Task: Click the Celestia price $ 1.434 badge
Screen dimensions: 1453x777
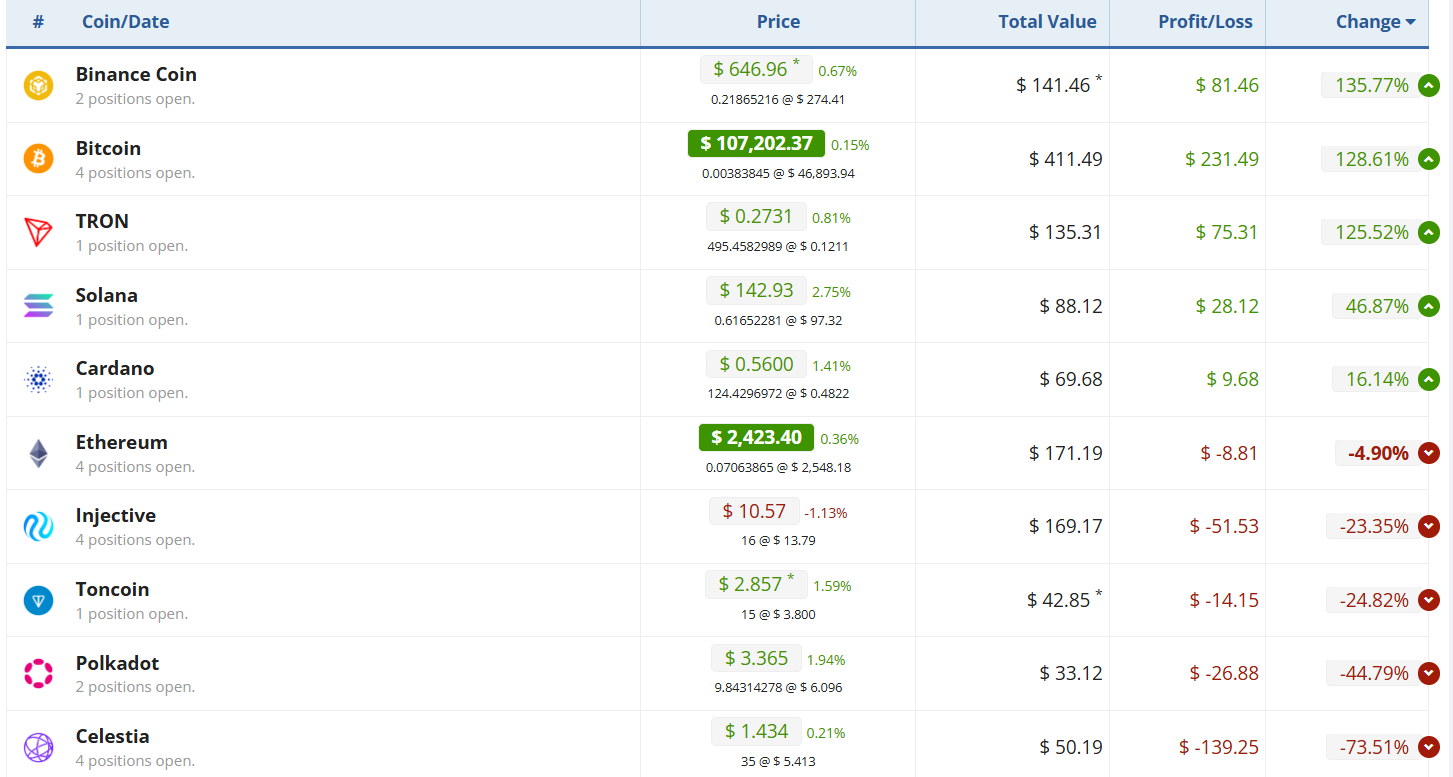Action: 756,731
